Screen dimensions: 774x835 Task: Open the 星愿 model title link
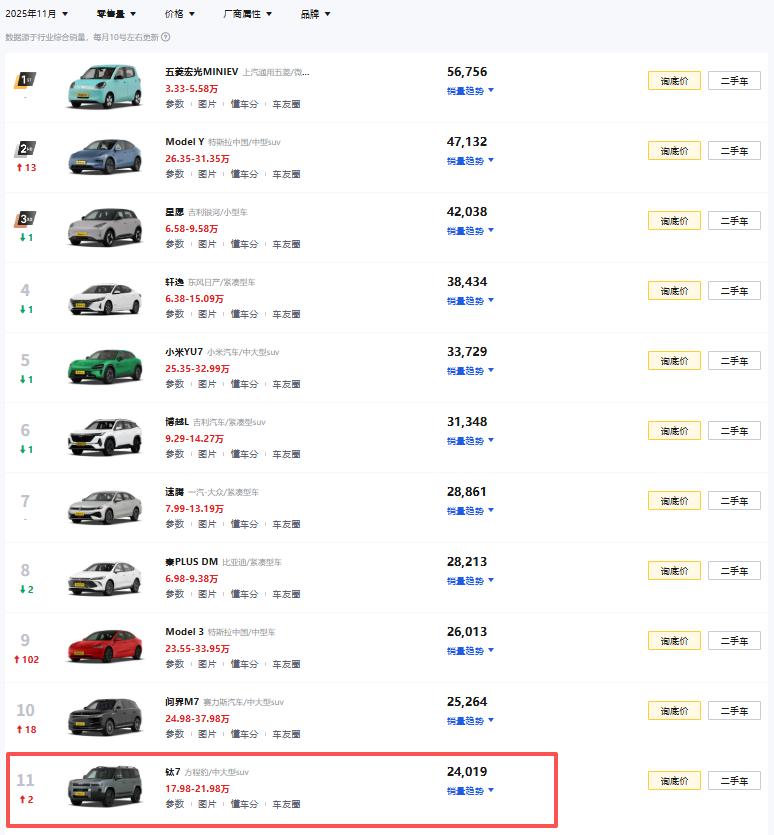[174, 212]
